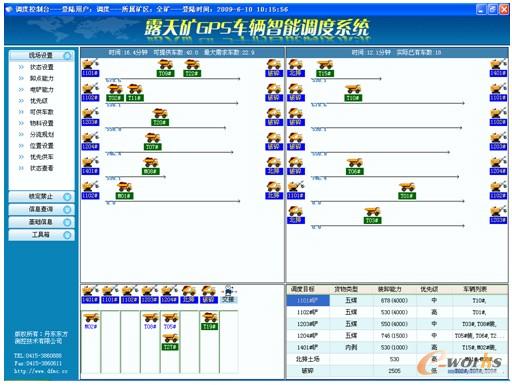This screenshot has height=385, width=512.
Task: Open 分流规划 in the sidebar
Action: tap(42, 134)
